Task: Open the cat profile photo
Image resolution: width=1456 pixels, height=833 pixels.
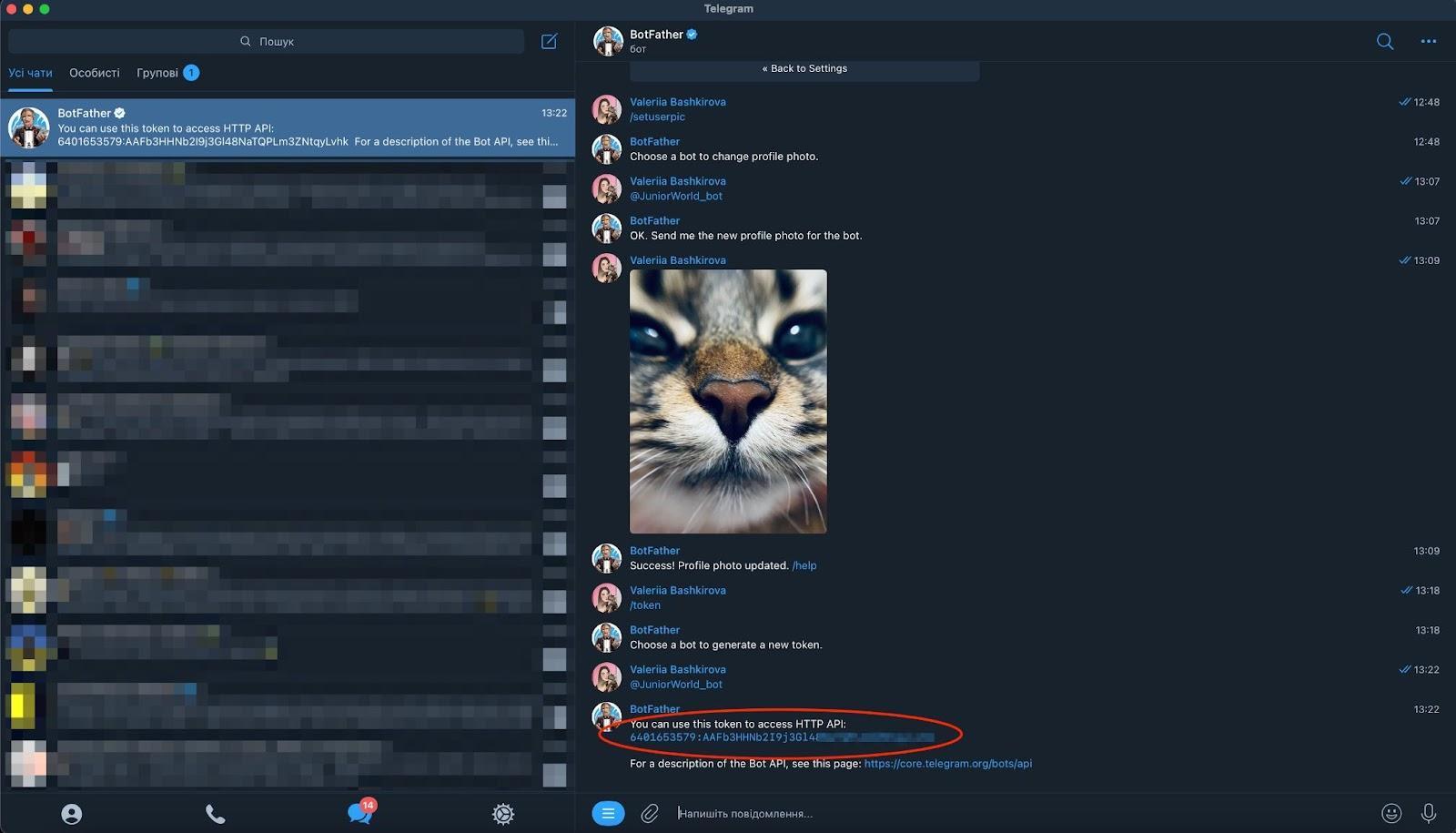Action: [x=728, y=401]
